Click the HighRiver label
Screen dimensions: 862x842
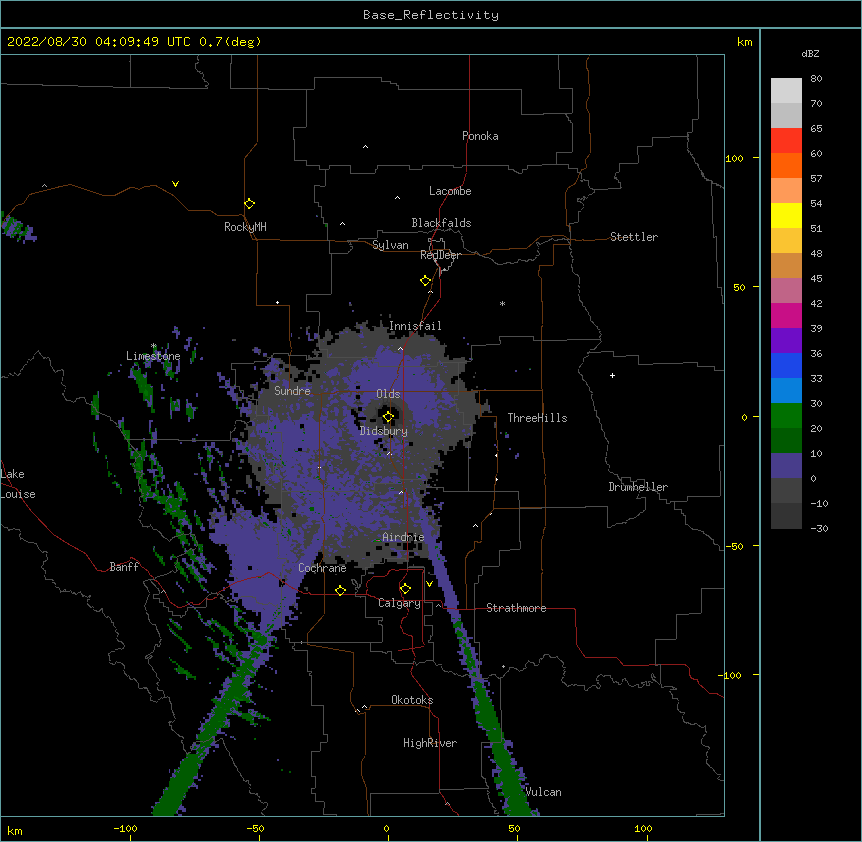pos(430,743)
